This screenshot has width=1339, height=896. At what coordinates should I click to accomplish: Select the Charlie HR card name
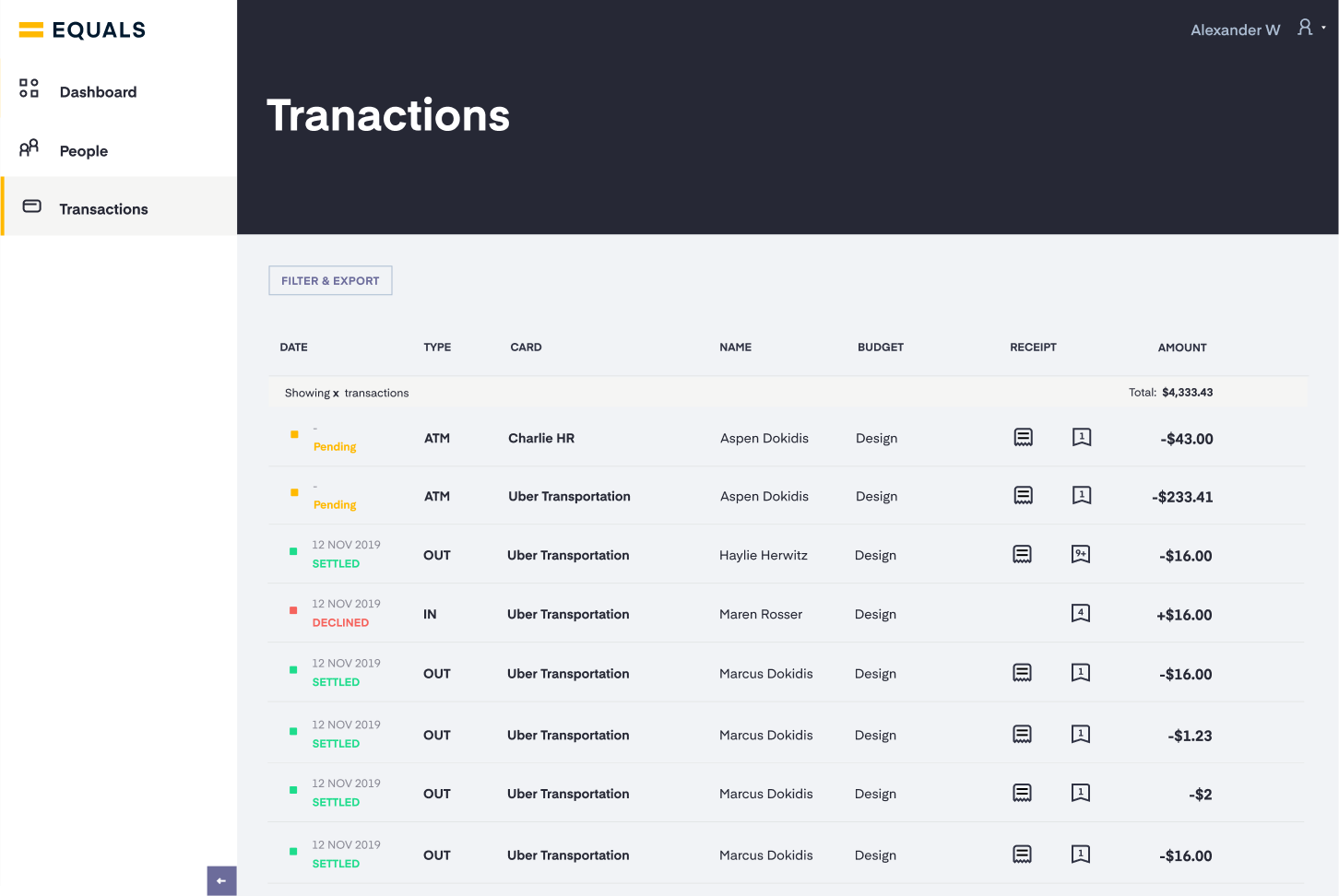tap(541, 438)
